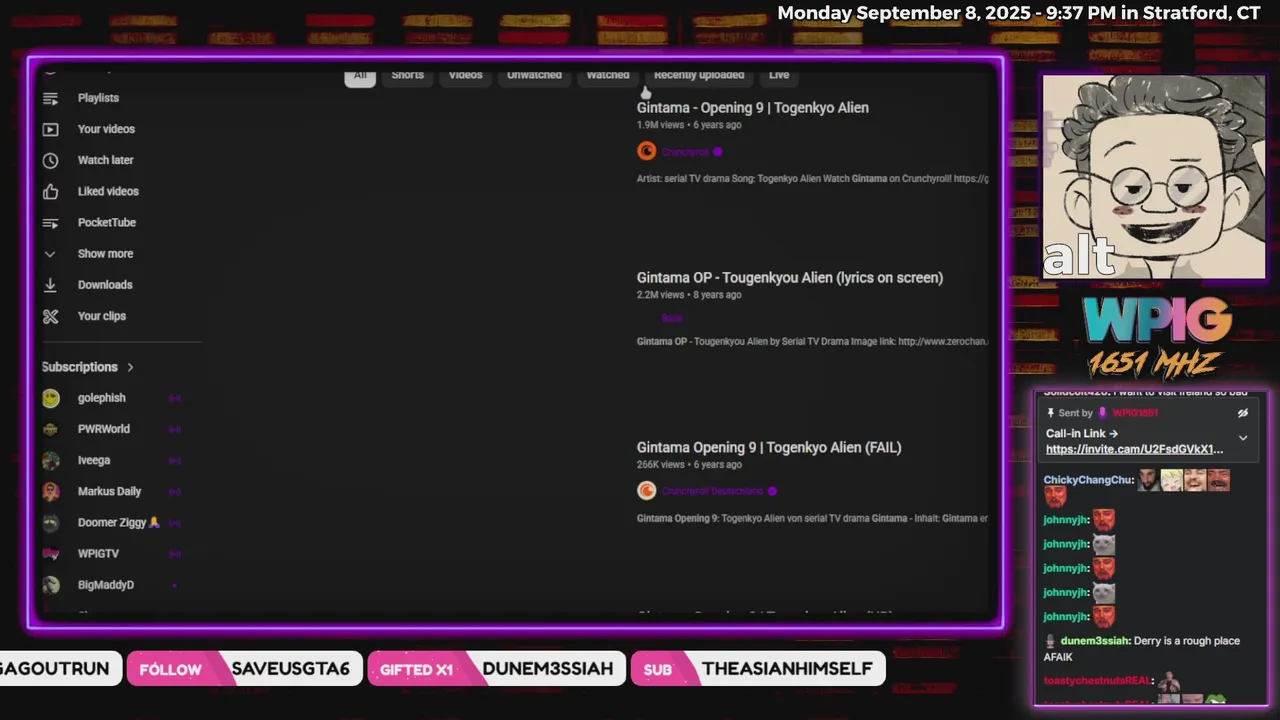The height and width of the screenshot is (720, 1280).
Task: Visit the Crunchyroll channel name link
Action: (685, 152)
